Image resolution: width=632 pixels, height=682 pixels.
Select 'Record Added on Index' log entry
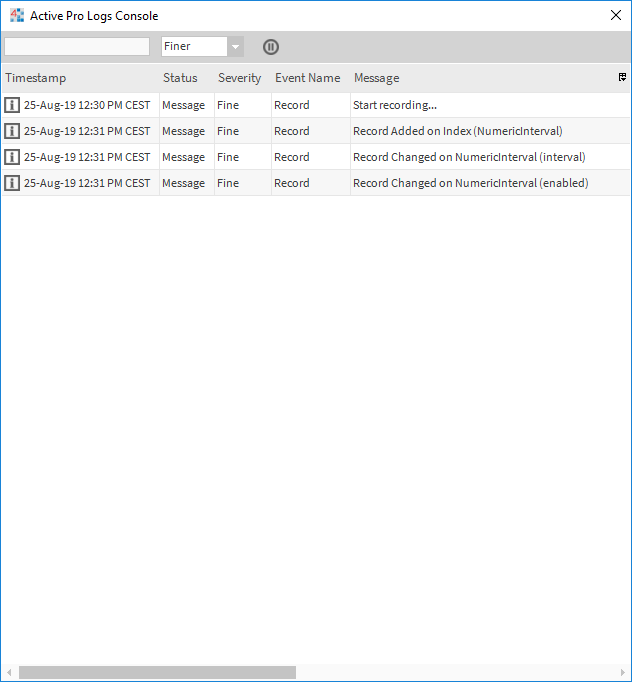tap(457, 131)
